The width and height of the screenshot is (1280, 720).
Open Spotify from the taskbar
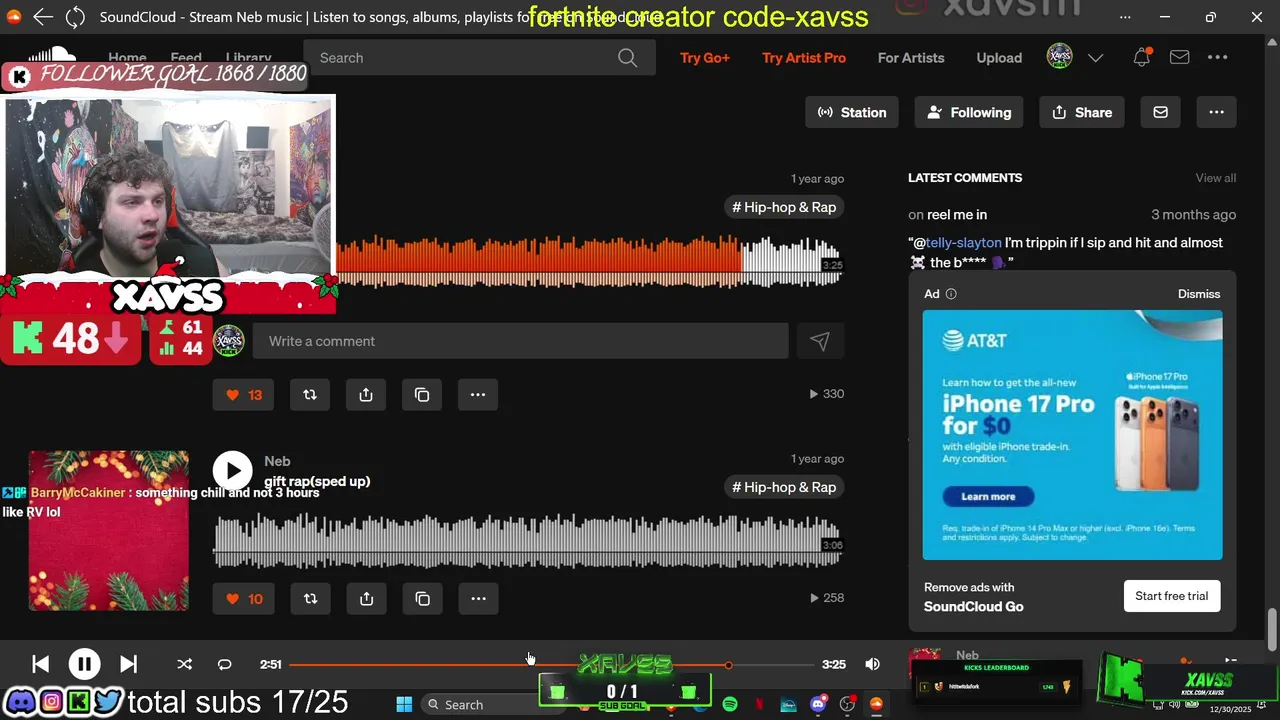(730, 704)
